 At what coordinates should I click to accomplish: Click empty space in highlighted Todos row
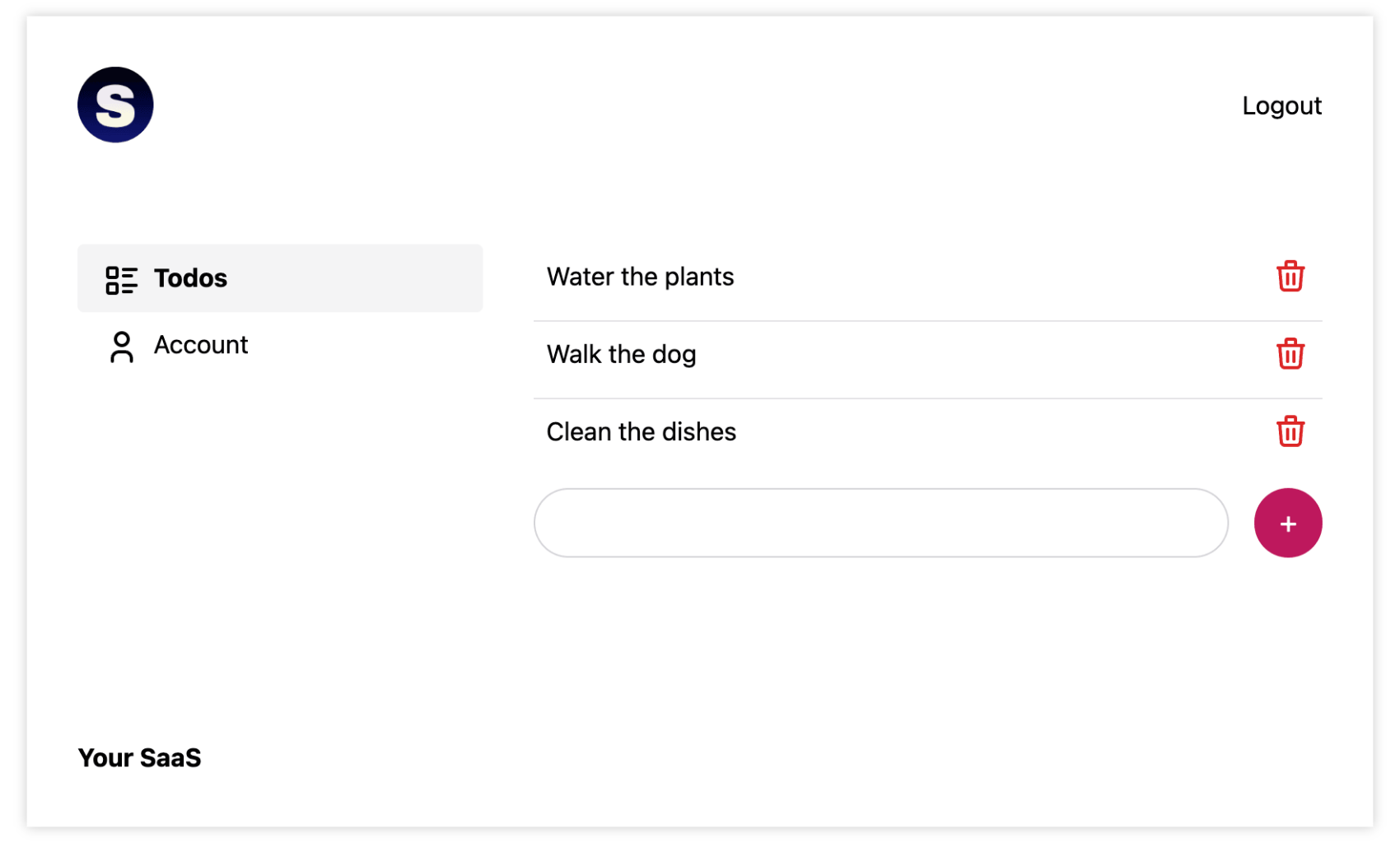click(354, 278)
